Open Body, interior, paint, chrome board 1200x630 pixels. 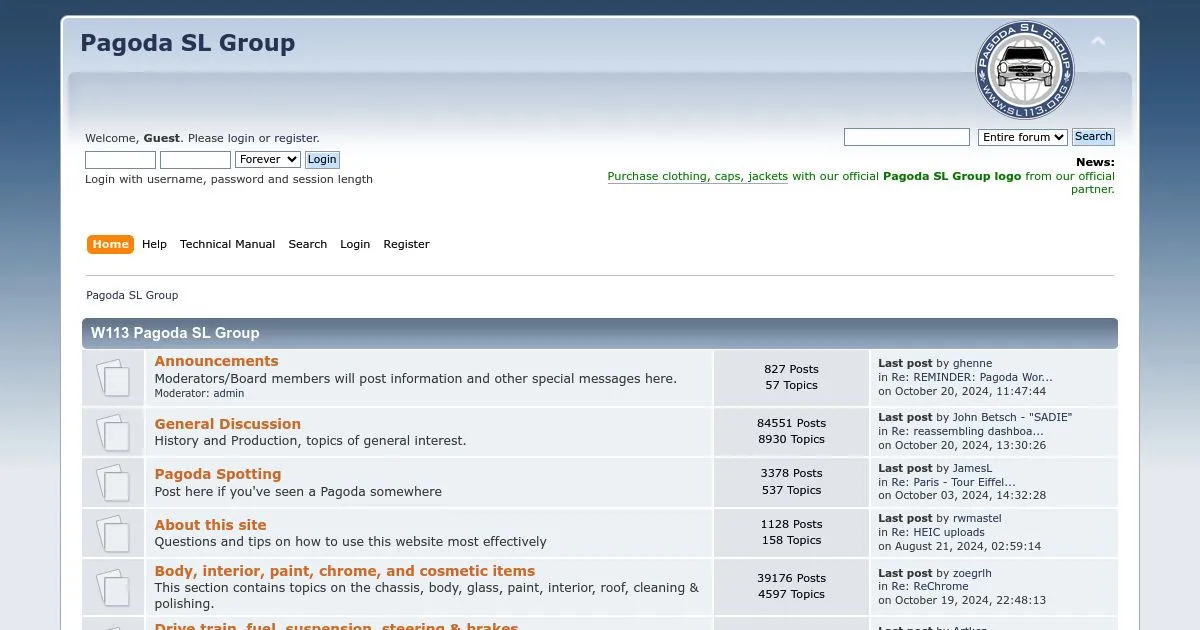[x=344, y=571]
